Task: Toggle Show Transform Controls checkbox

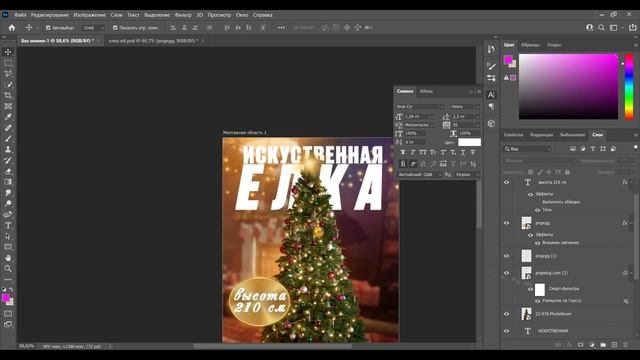Action: tap(115, 28)
